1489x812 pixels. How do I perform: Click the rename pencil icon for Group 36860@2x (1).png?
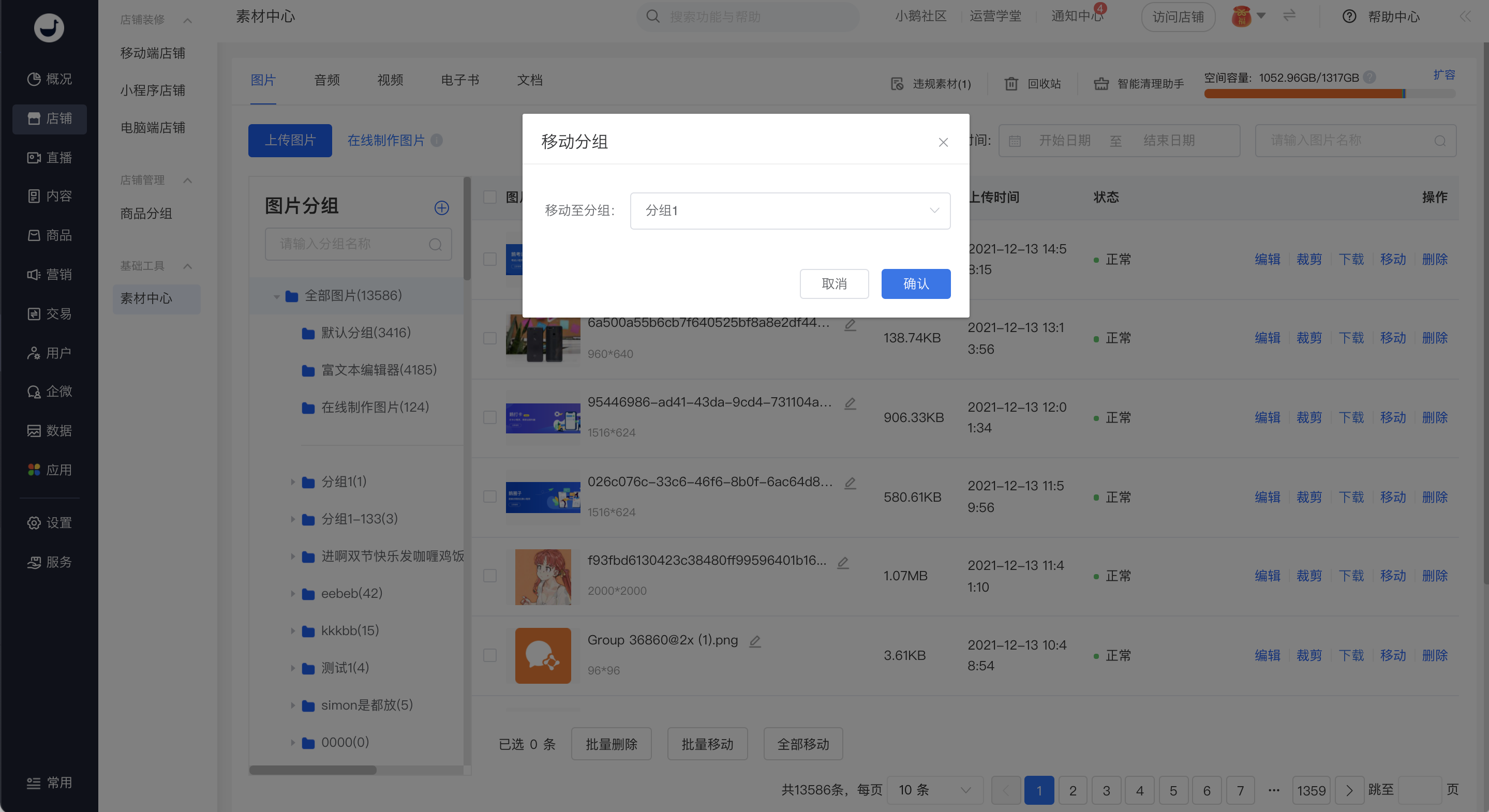point(755,640)
